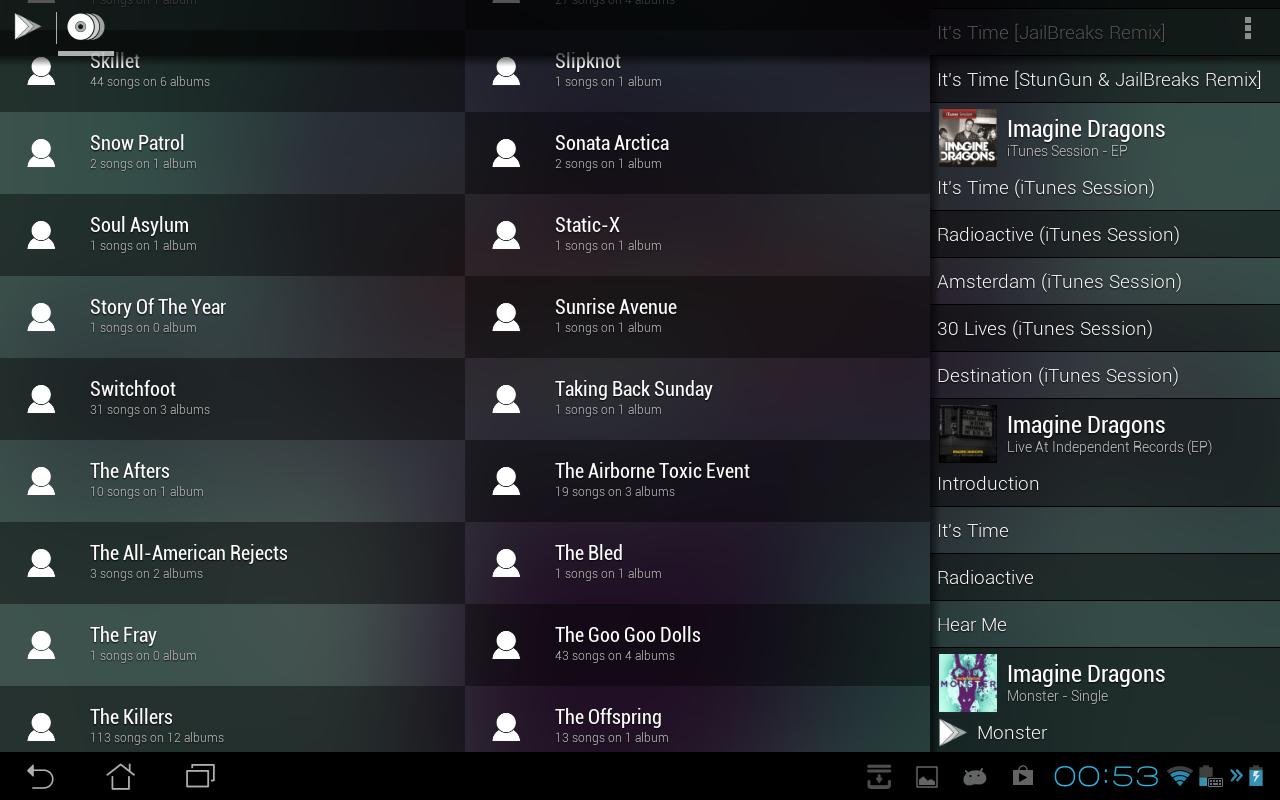Screen dimensions: 1280x800
Task: Go back with the Android back button
Action: [40, 776]
